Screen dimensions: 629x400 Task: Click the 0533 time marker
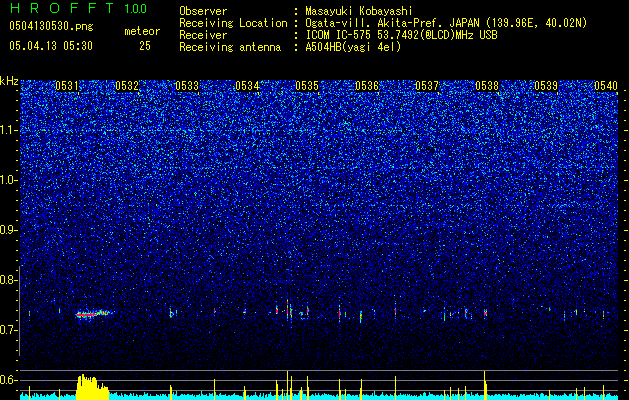pos(187,86)
